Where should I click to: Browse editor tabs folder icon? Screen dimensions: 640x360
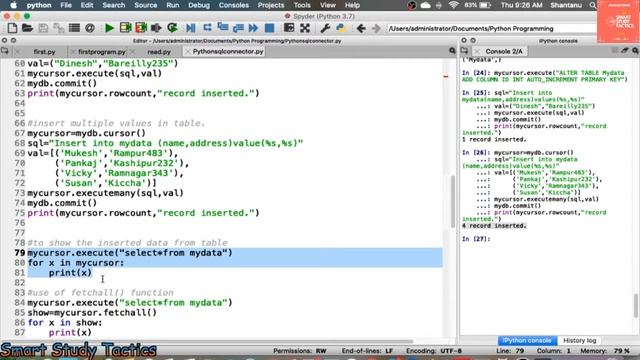(x=5, y=51)
